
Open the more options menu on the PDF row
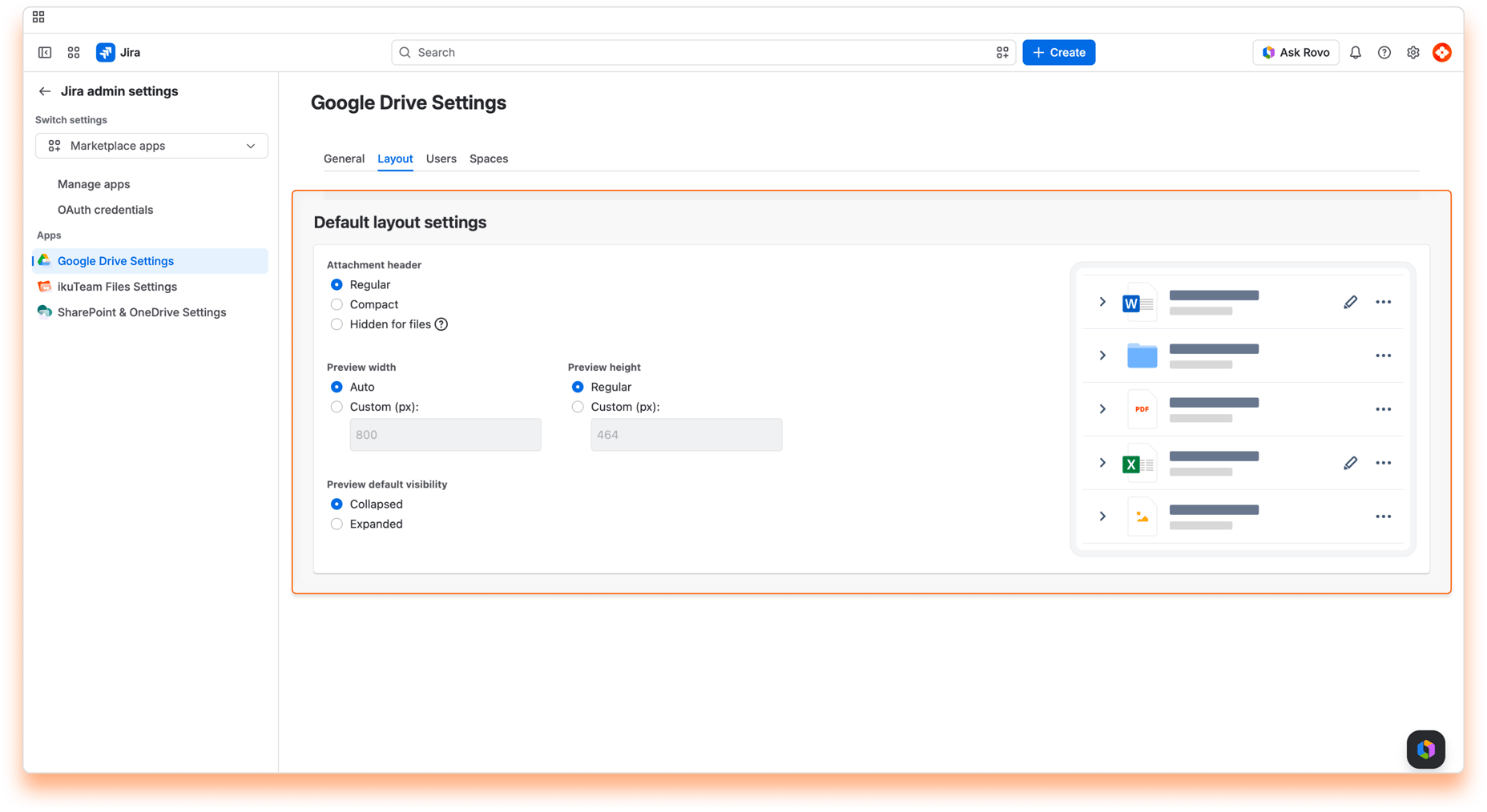point(1384,409)
